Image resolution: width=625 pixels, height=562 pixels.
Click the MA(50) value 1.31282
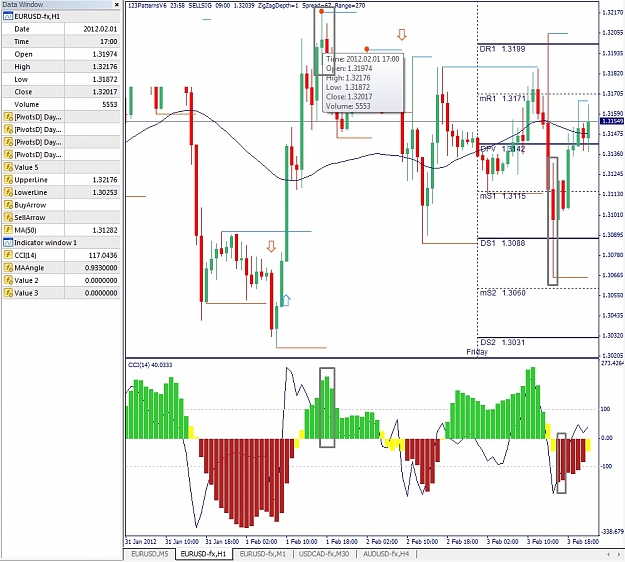coord(105,230)
